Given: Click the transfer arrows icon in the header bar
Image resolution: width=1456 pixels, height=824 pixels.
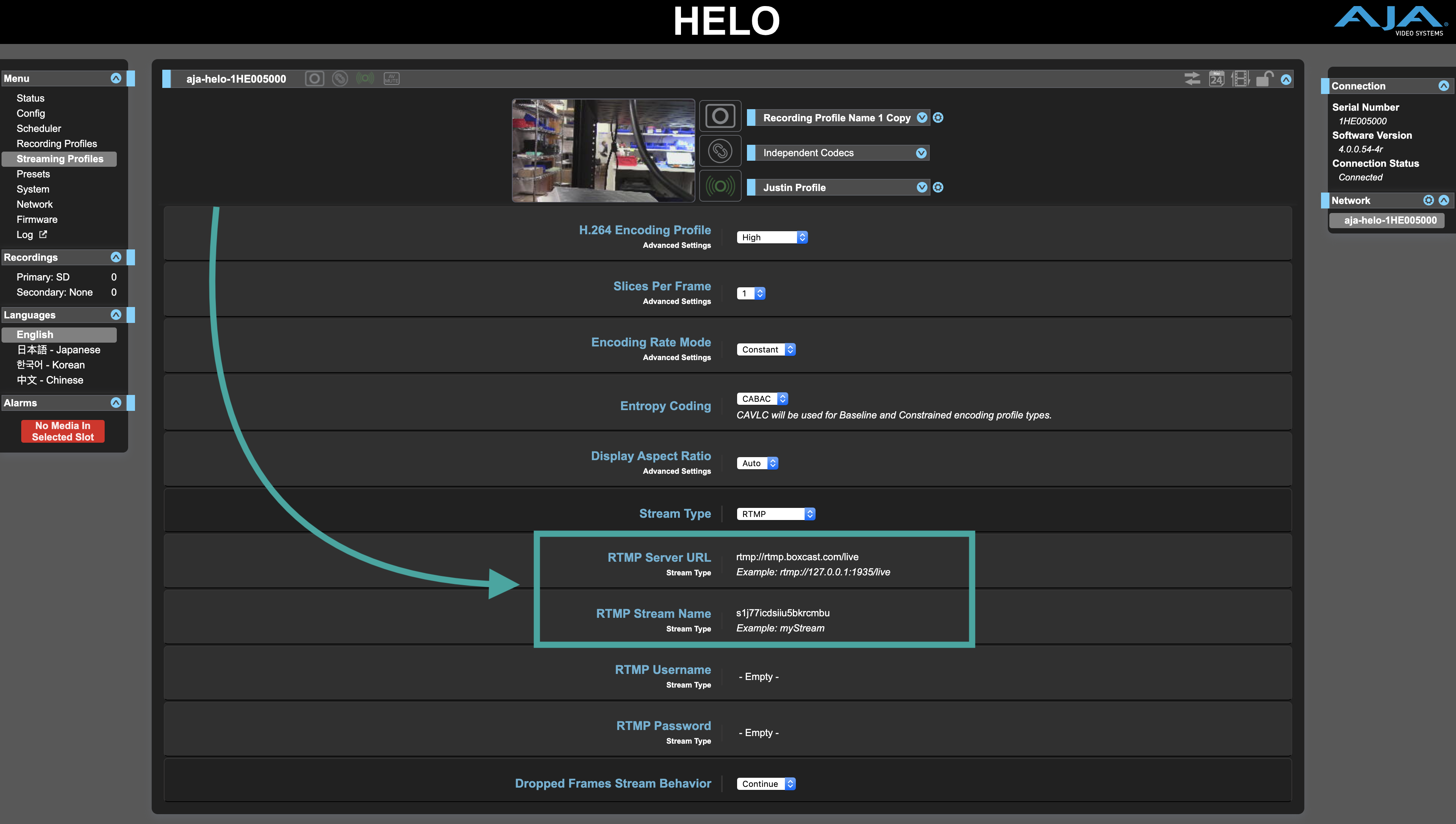Looking at the screenshot, I should point(1192,79).
